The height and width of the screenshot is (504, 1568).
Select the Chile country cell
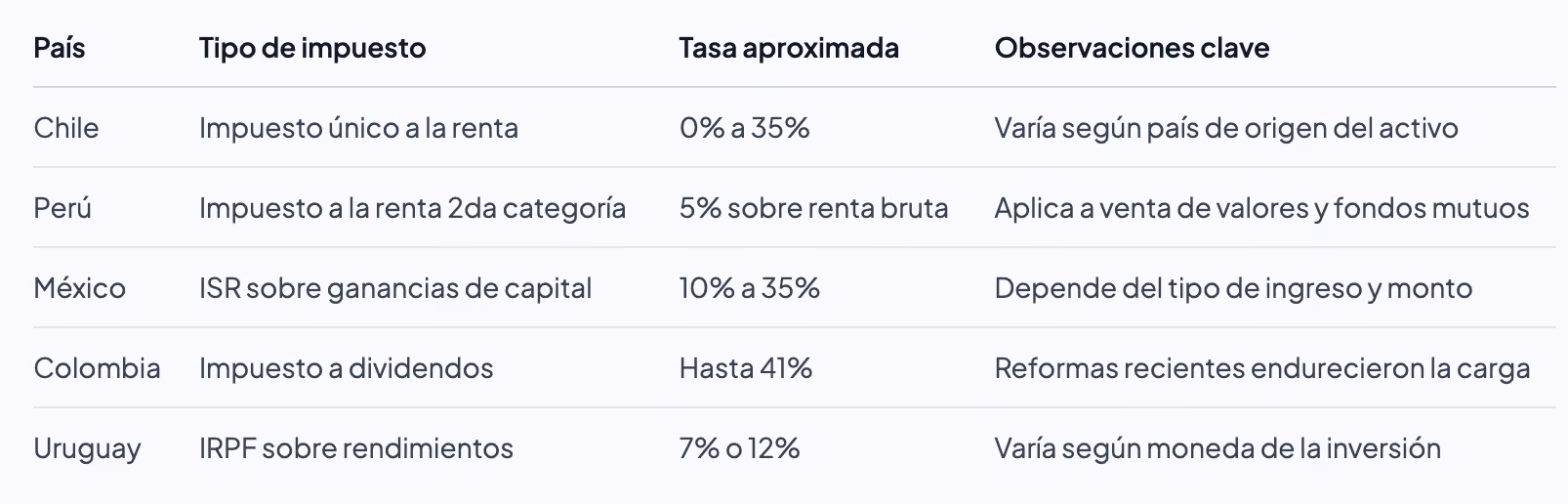66,128
